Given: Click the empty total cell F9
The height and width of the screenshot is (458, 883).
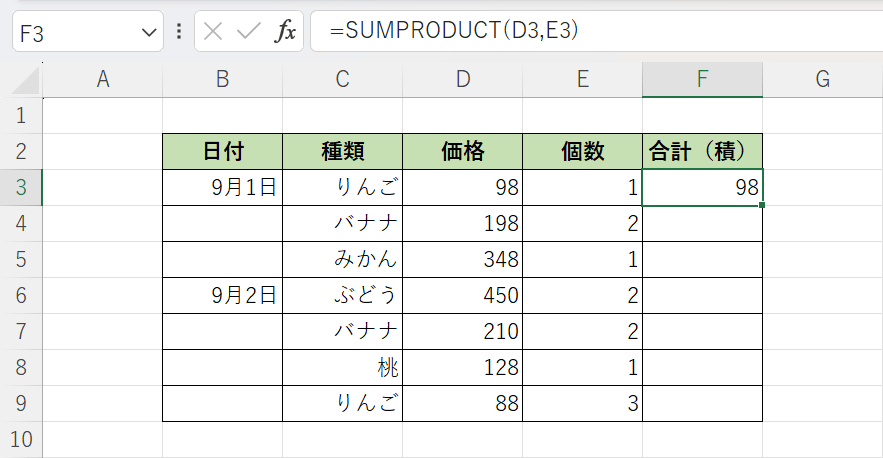Looking at the screenshot, I should (702, 404).
